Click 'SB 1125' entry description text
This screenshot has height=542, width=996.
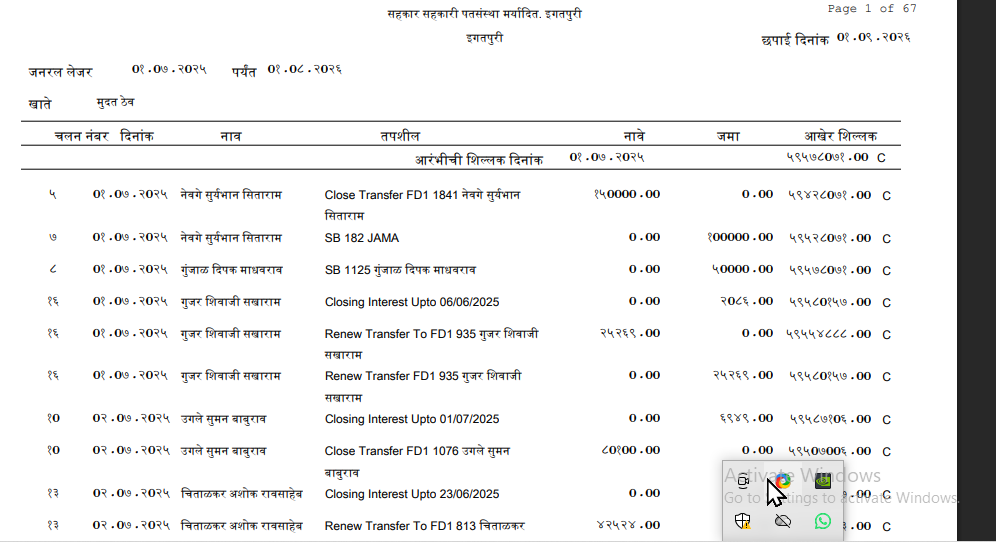(400, 270)
